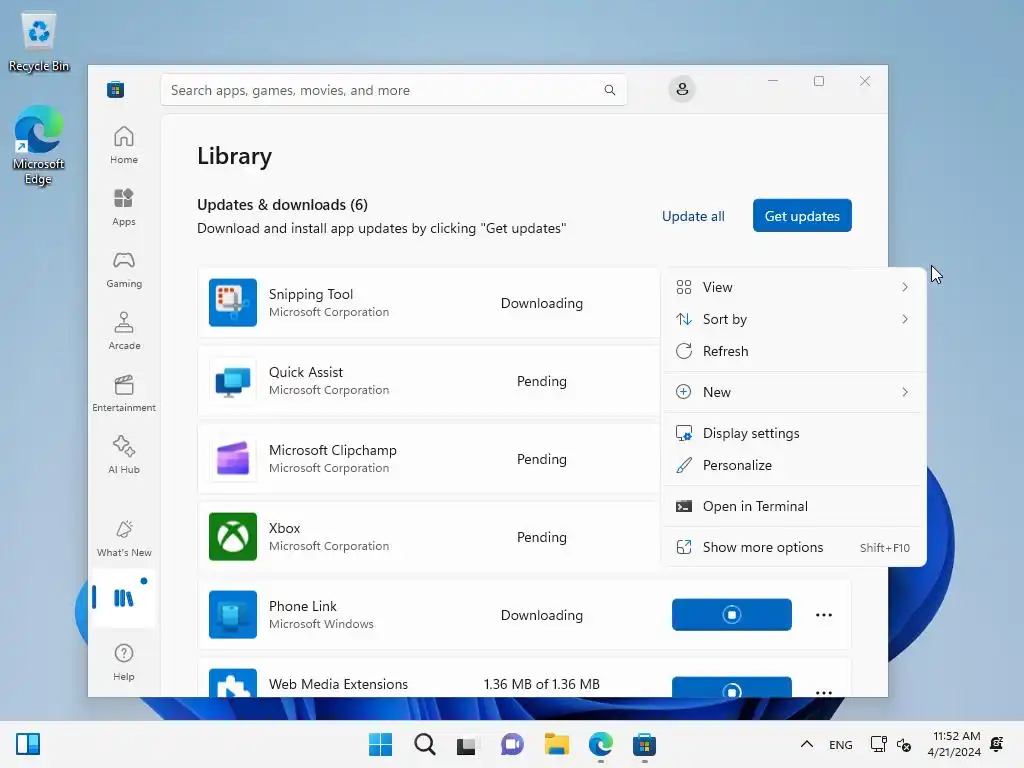Open What's New in the sidebar
The image size is (1024, 768).
123,538
